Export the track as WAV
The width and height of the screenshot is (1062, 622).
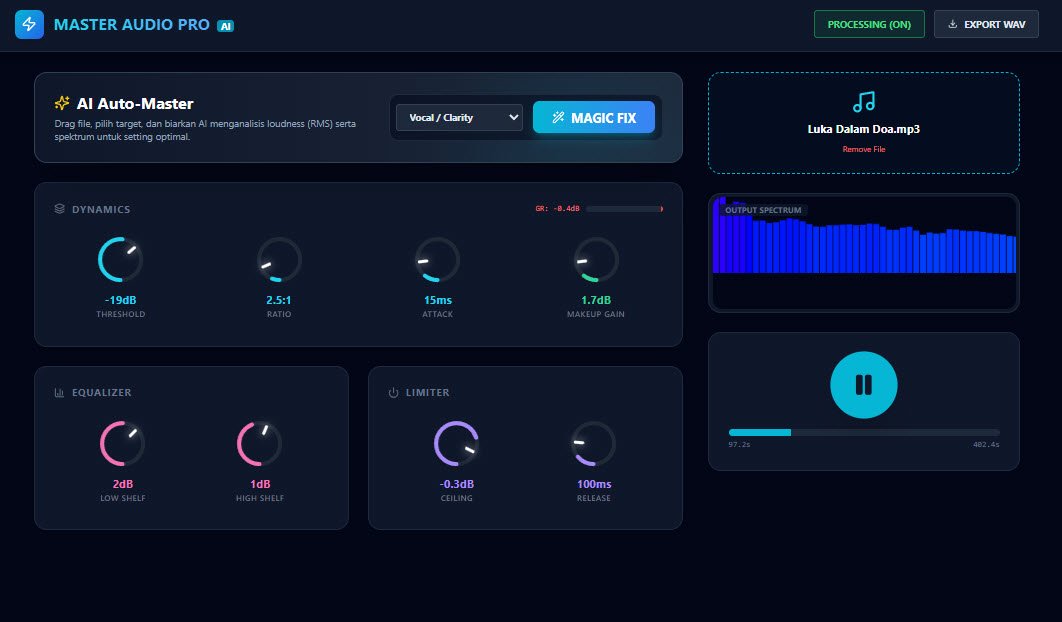986,24
